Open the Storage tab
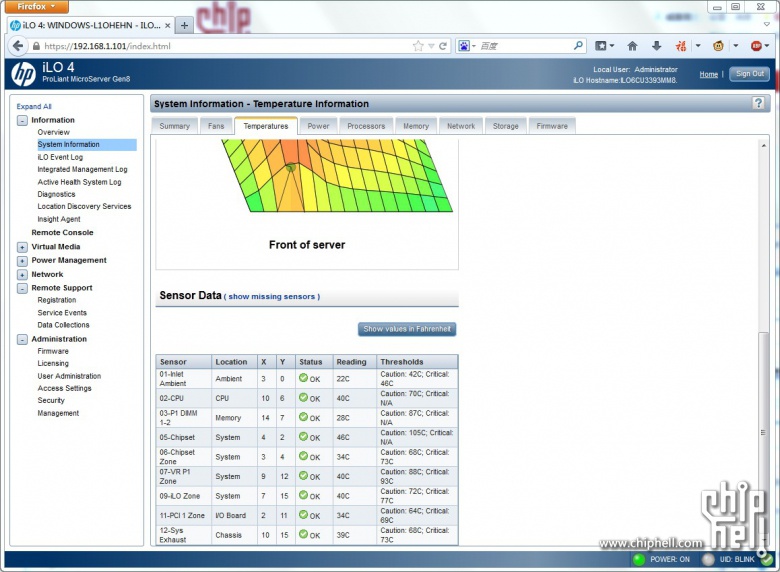The width and height of the screenshot is (780, 572). [x=505, y=126]
